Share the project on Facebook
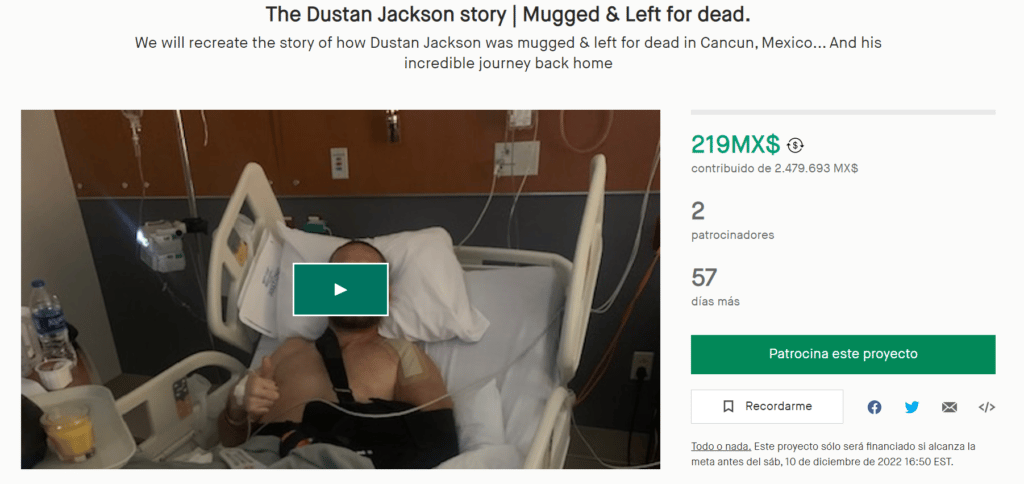 click(x=874, y=407)
